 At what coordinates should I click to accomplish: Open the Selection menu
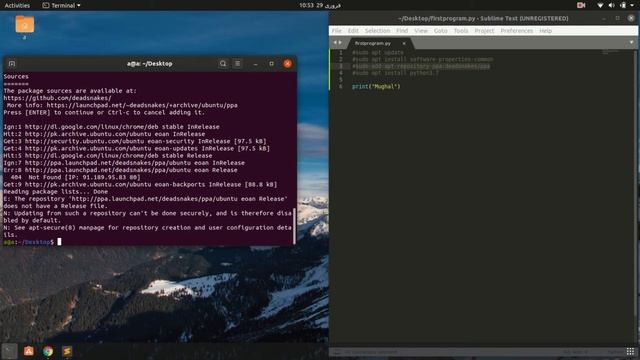click(x=377, y=31)
